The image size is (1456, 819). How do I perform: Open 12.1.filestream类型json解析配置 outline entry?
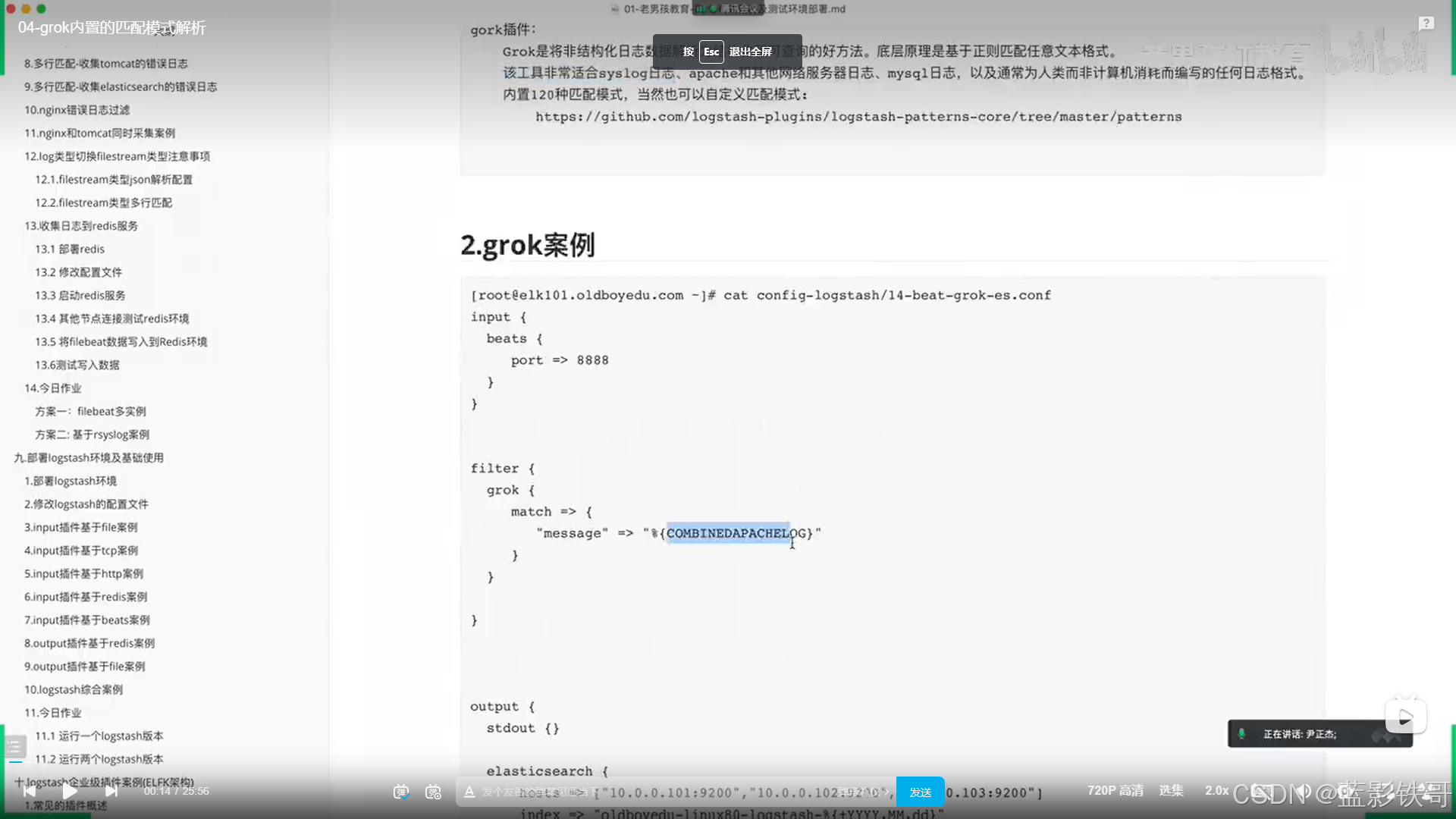[114, 180]
